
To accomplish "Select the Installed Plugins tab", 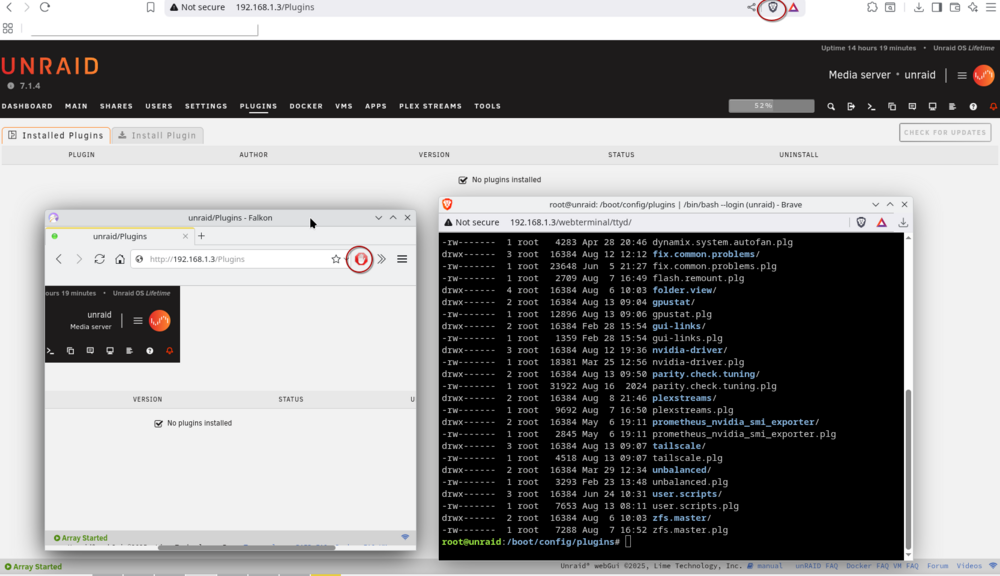I will point(56,135).
